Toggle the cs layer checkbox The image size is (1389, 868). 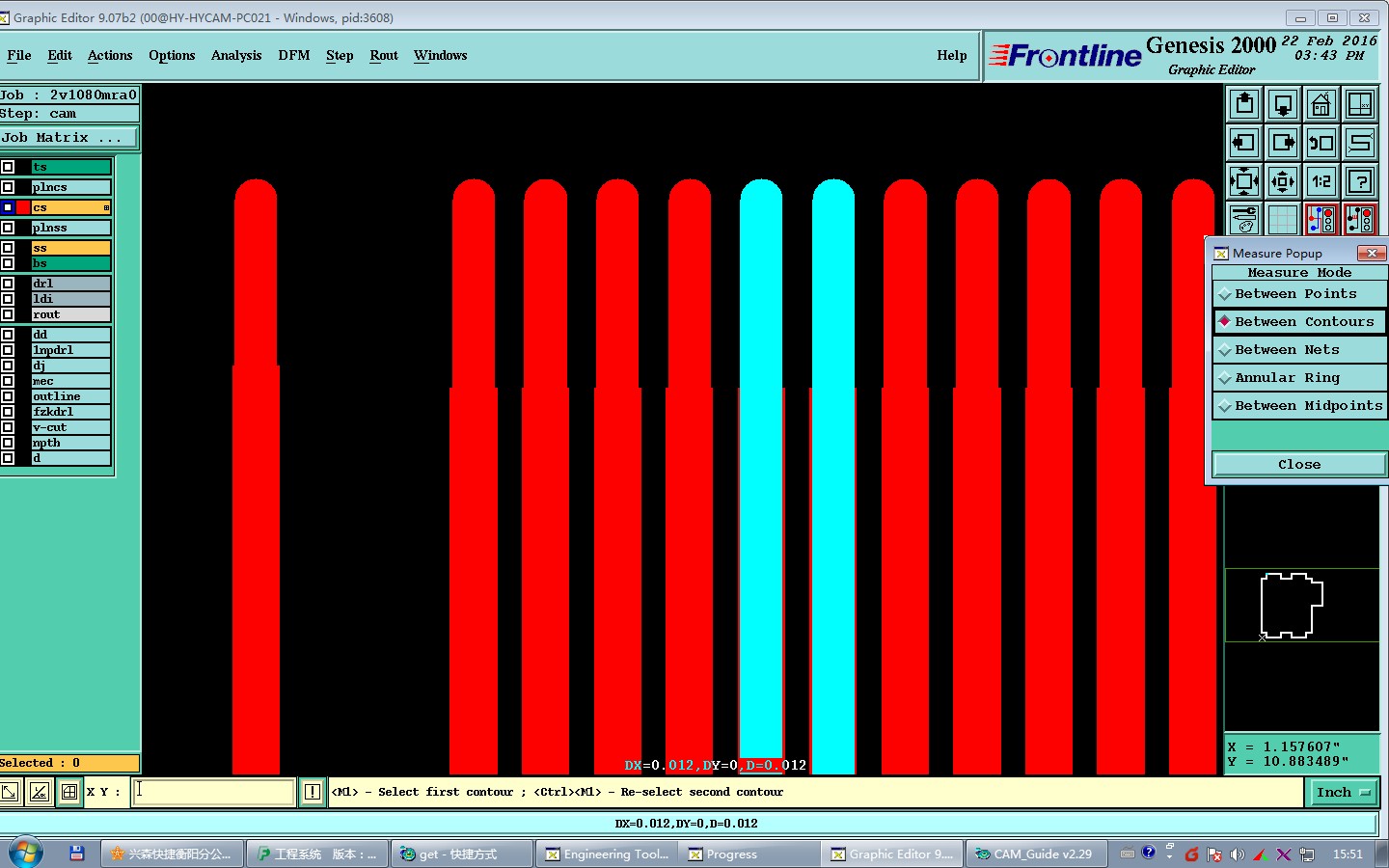8,207
